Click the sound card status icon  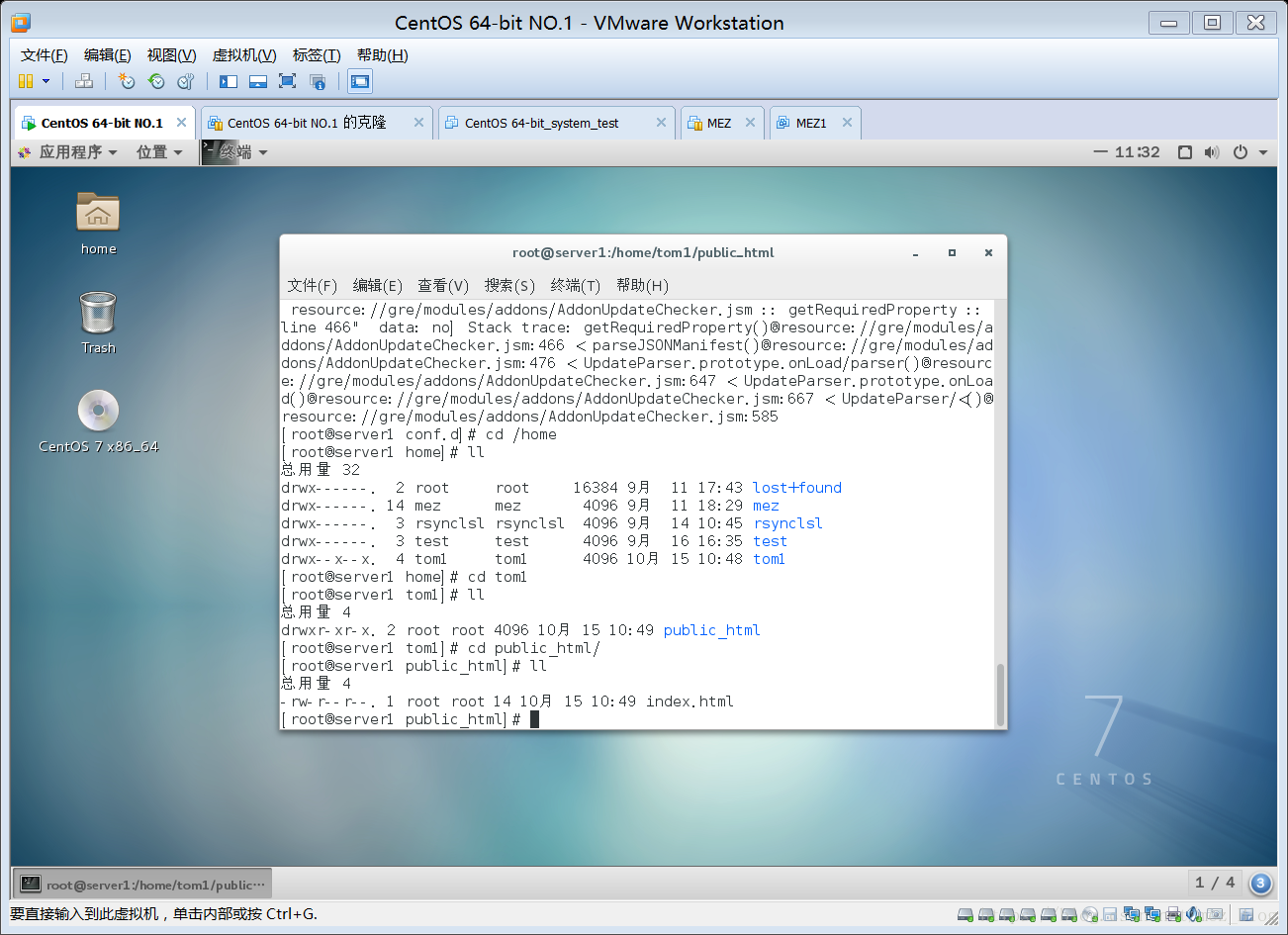click(1194, 914)
